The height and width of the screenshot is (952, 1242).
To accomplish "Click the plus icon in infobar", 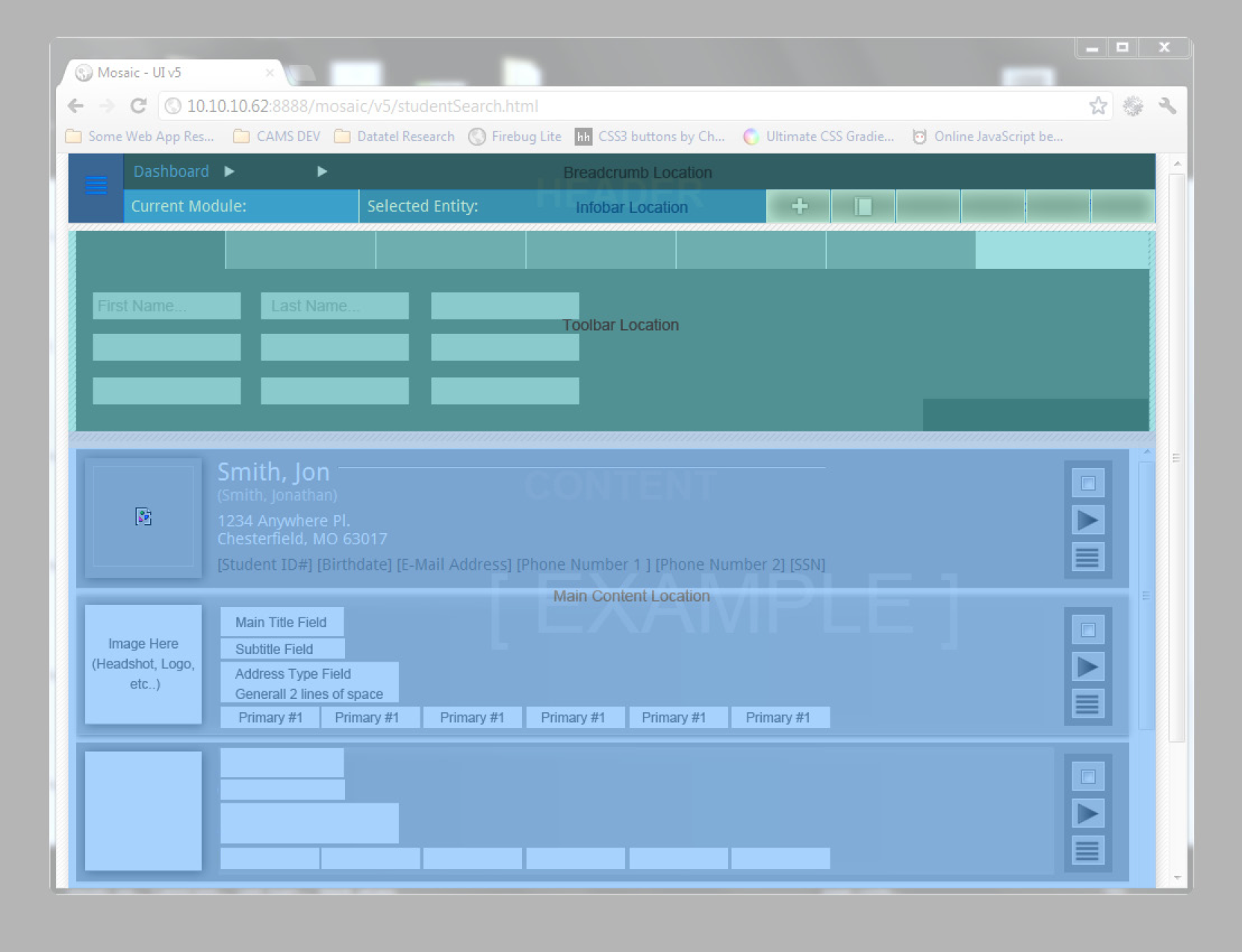I will point(799,207).
